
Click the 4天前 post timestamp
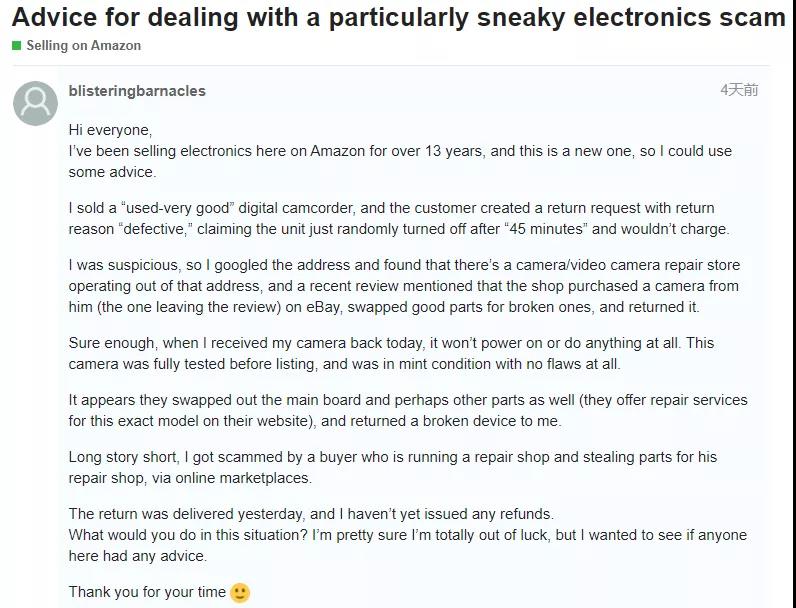pyautogui.click(x=739, y=90)
